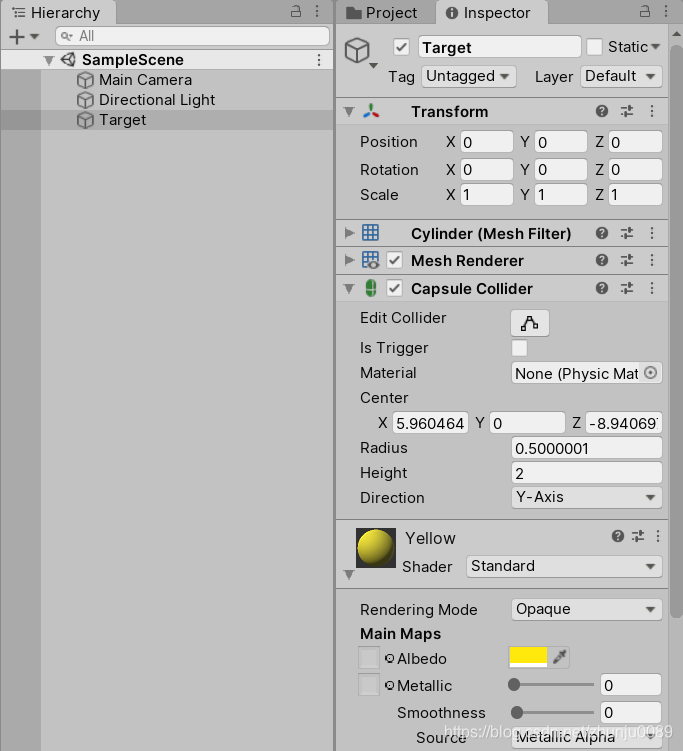Click the Yellow material preview sphere
This screenshot has width=683, height=751.
(376, 548)
